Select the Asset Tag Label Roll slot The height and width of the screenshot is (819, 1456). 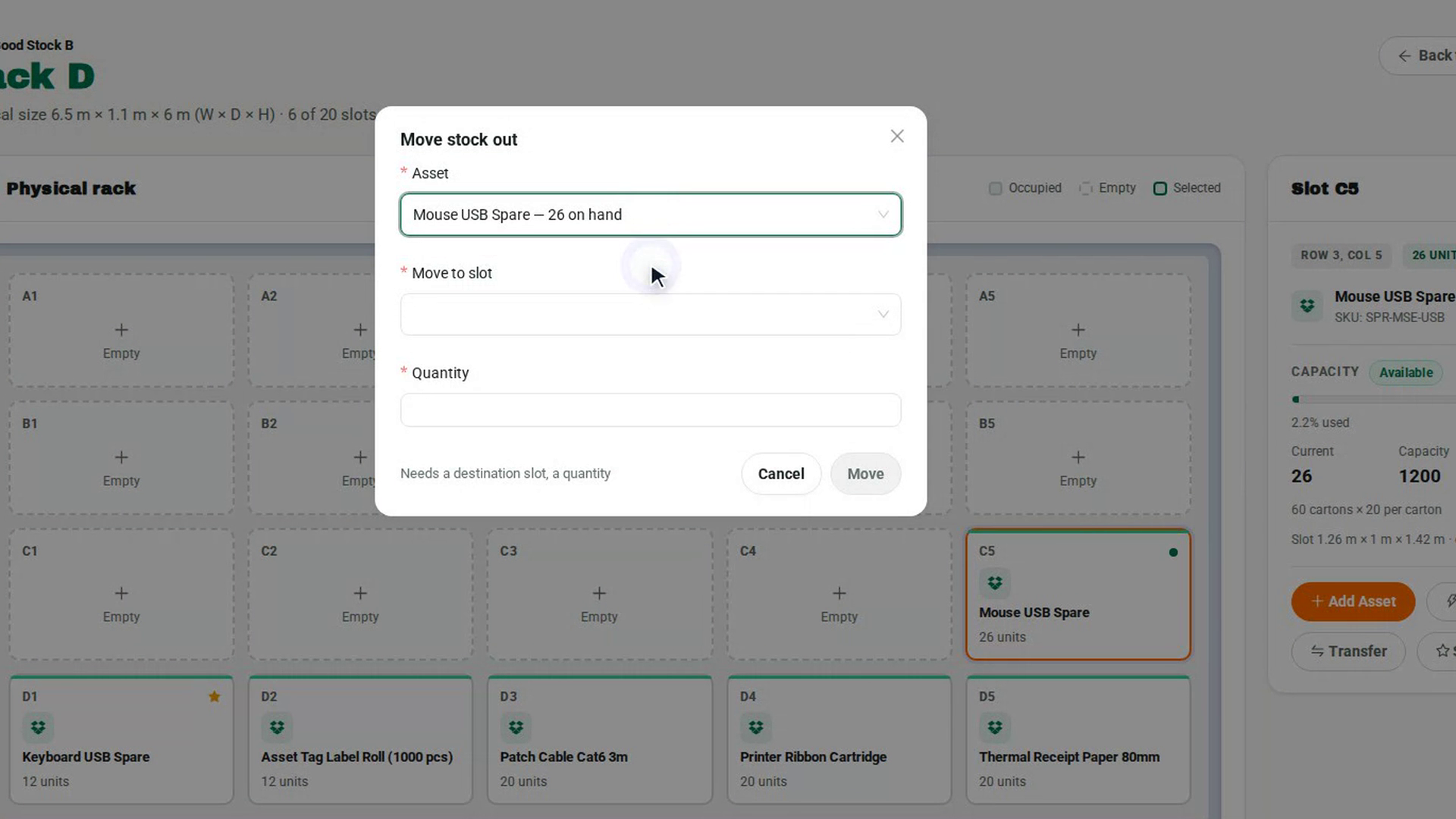pyautogui.click(x=360, y=740)
